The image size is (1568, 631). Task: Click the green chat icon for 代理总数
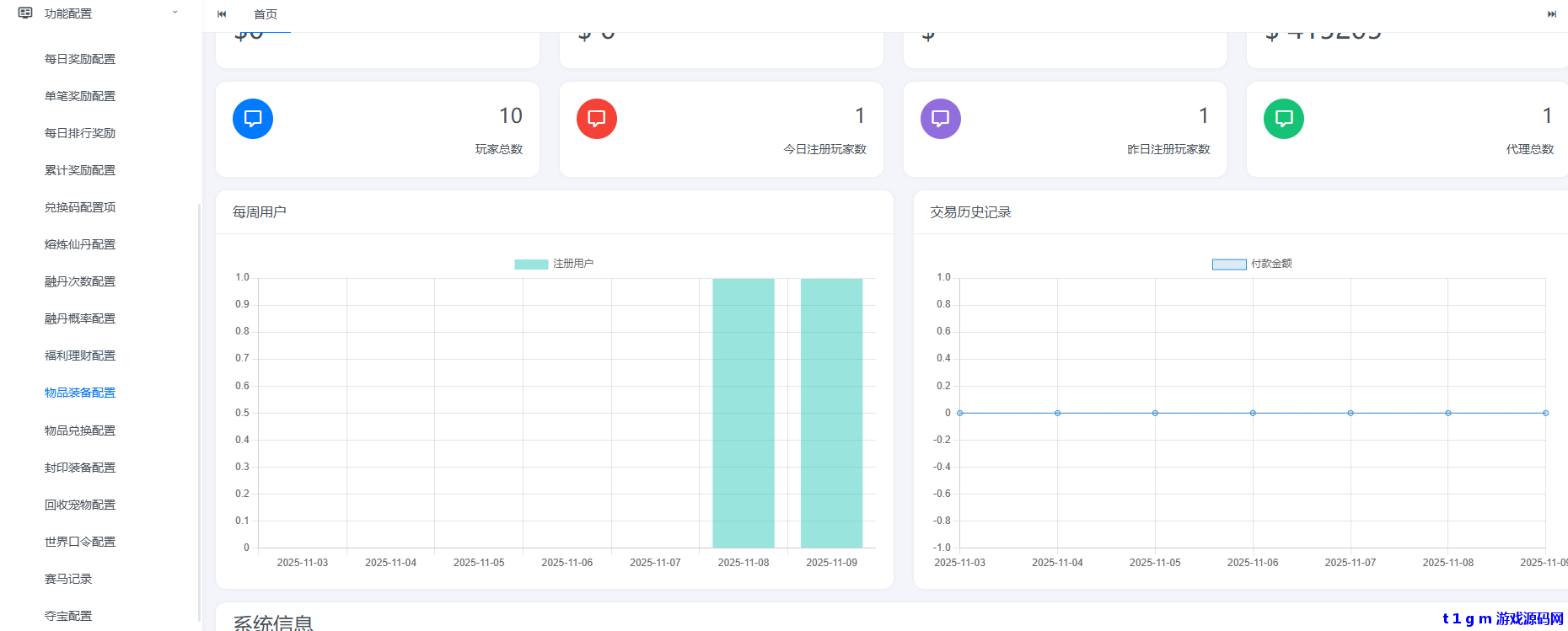(1284, 119)
